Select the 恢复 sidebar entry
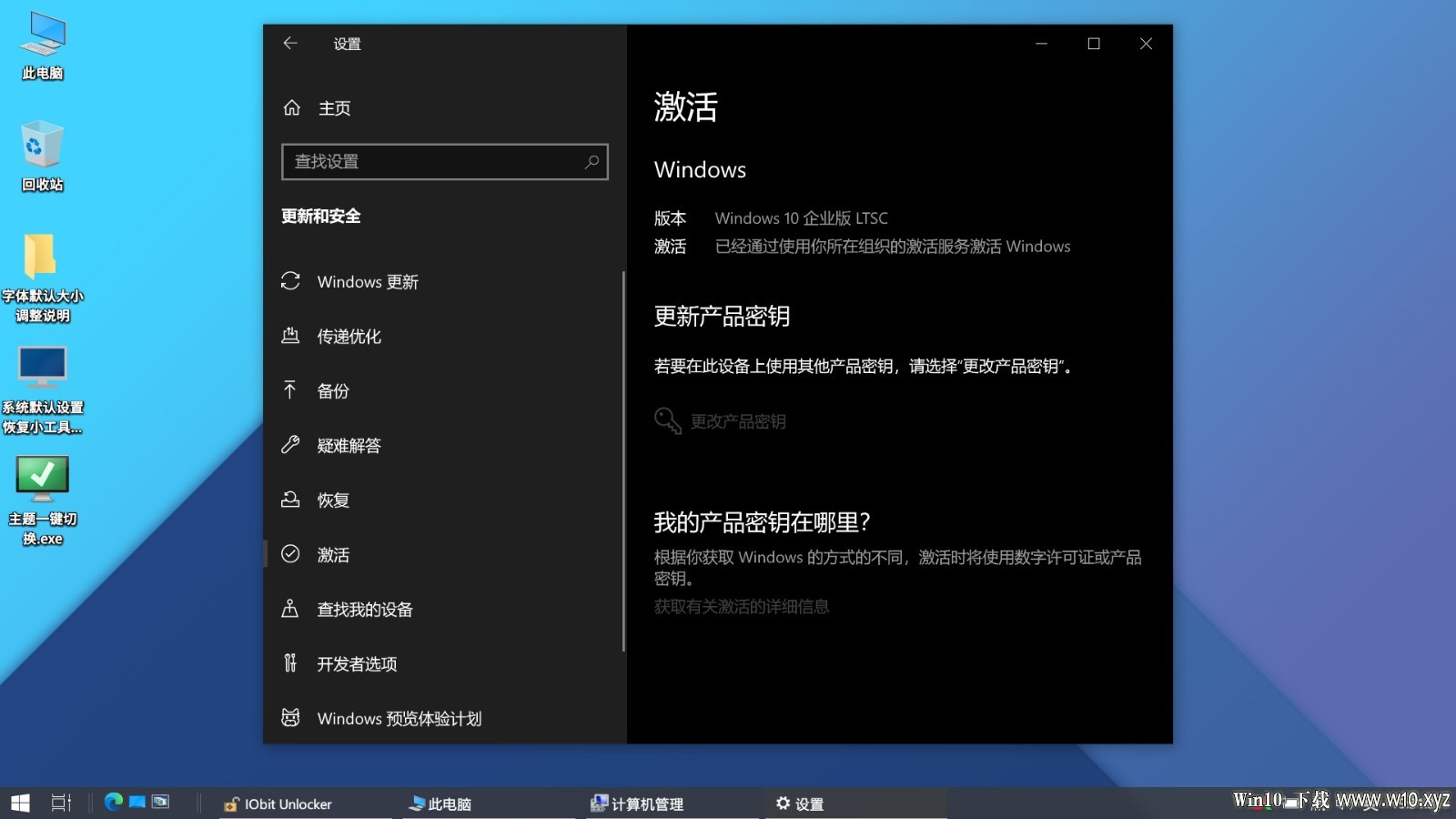The height and width of the screenshot is (819, 1456). [443, 500]
